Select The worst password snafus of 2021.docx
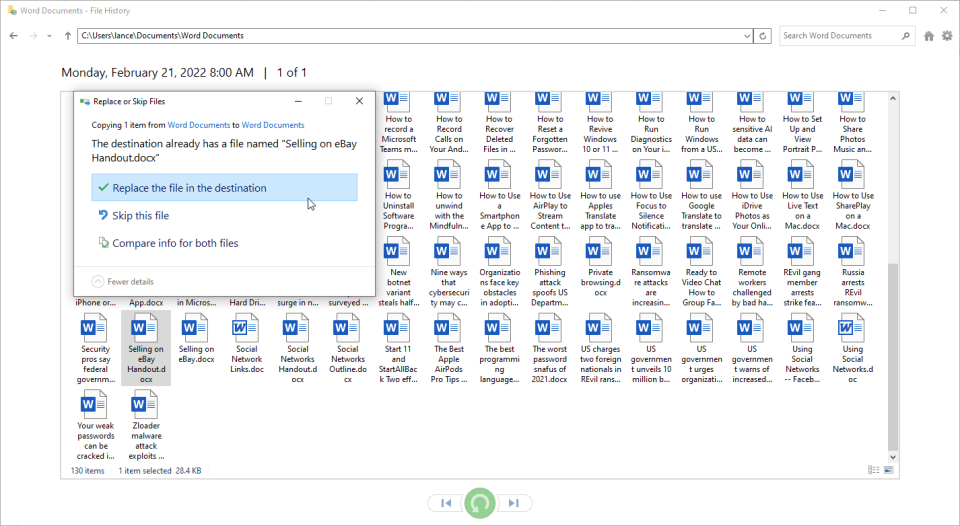 click(x=550, y=348)
